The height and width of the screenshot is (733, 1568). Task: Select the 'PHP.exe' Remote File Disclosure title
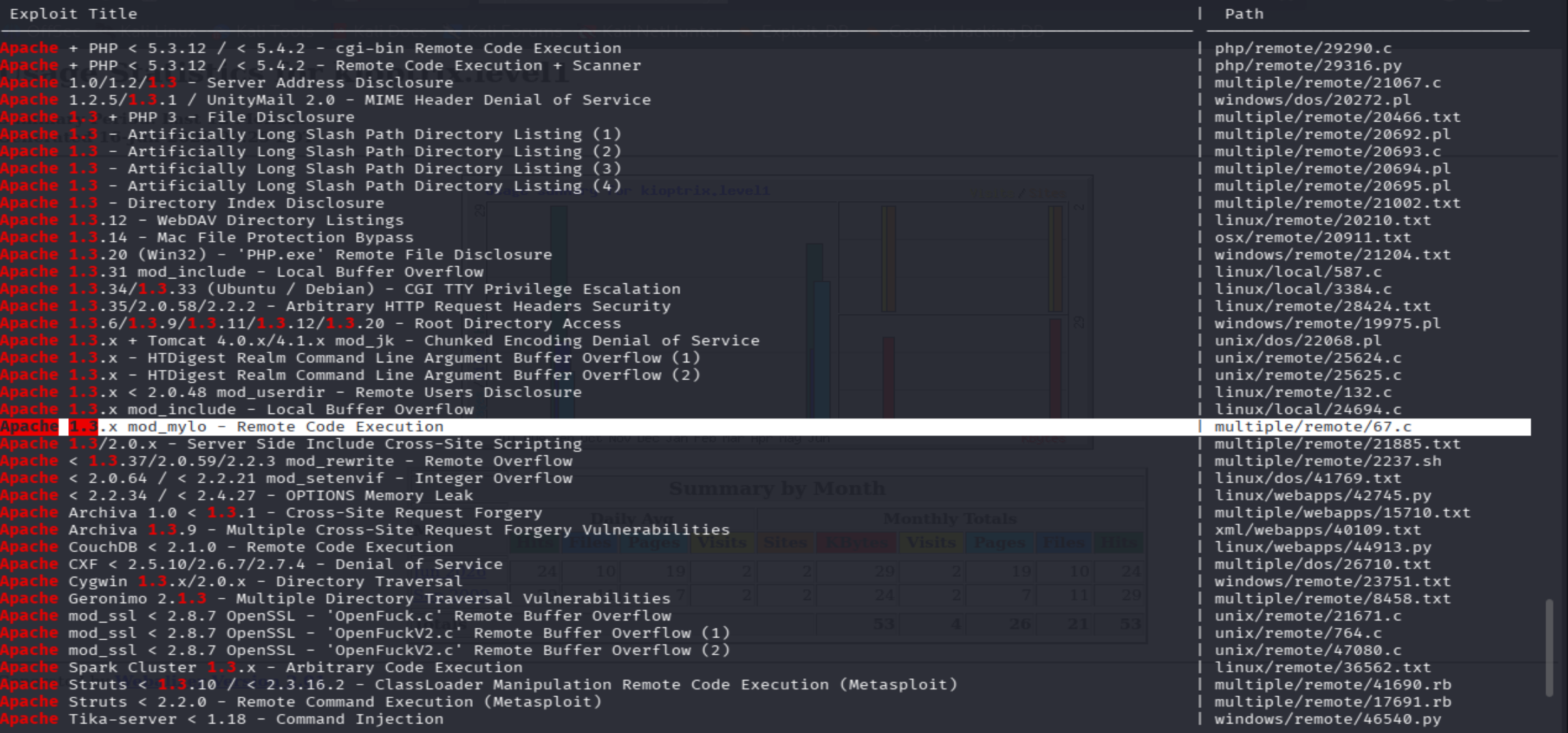click(276, 255)
